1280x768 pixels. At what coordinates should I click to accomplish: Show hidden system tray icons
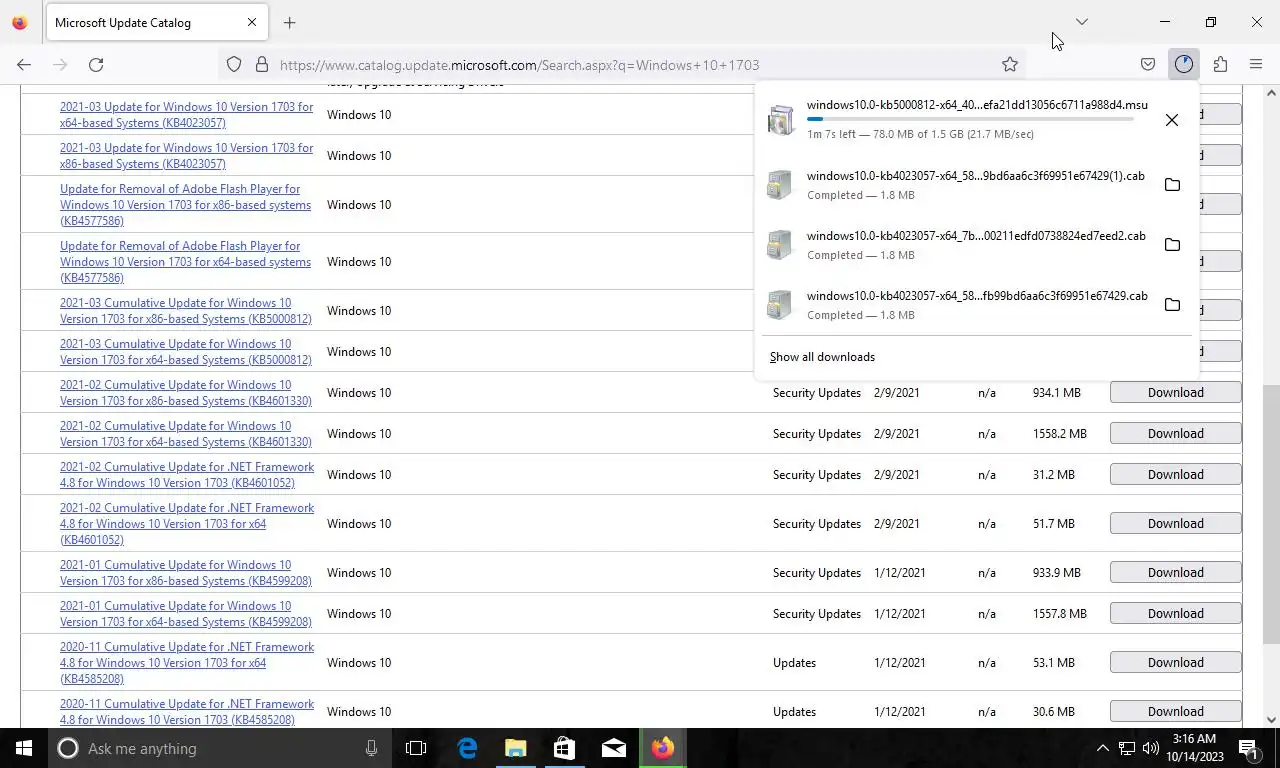coord(1102,748)
